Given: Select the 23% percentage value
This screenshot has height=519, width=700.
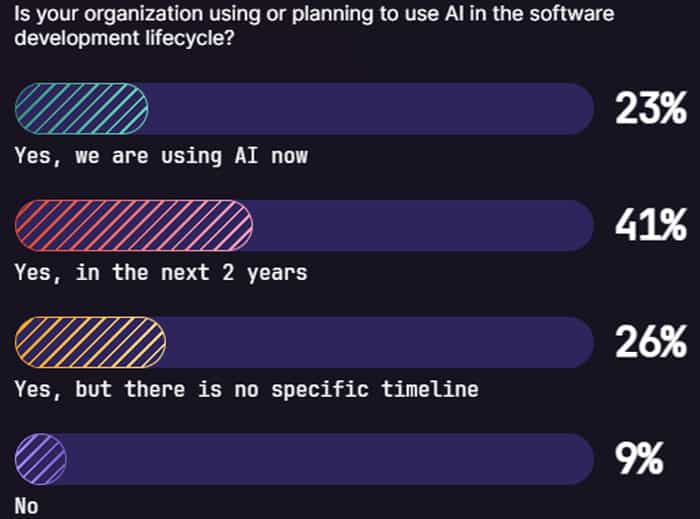Looking at the screenshot, I should (650, 108).
